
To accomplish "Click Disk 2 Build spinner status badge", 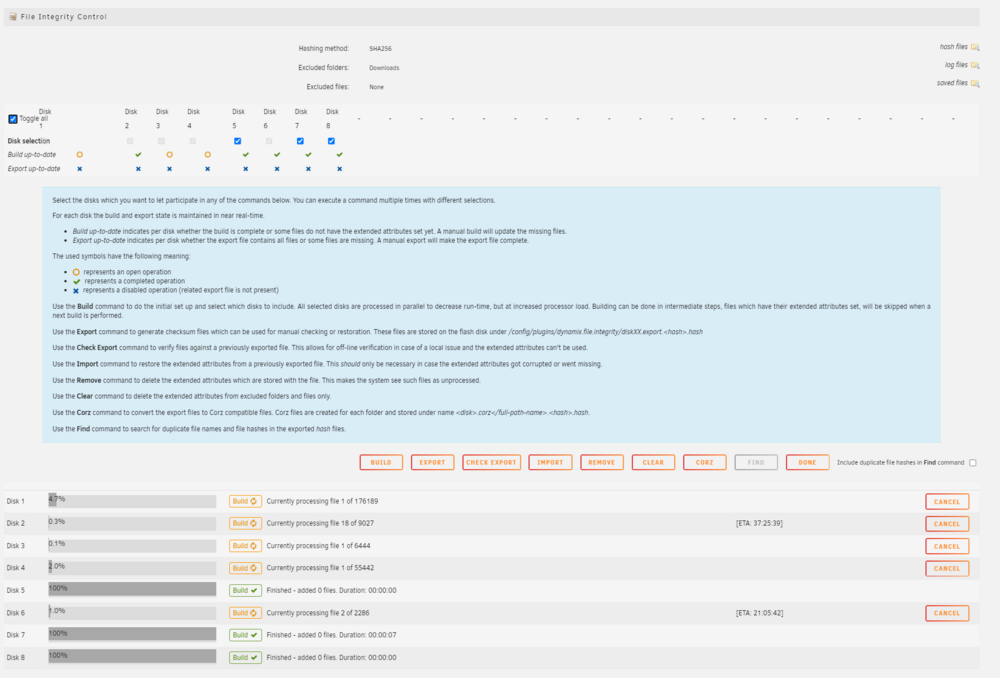I will pyautogui.click(x=245, y=524).
